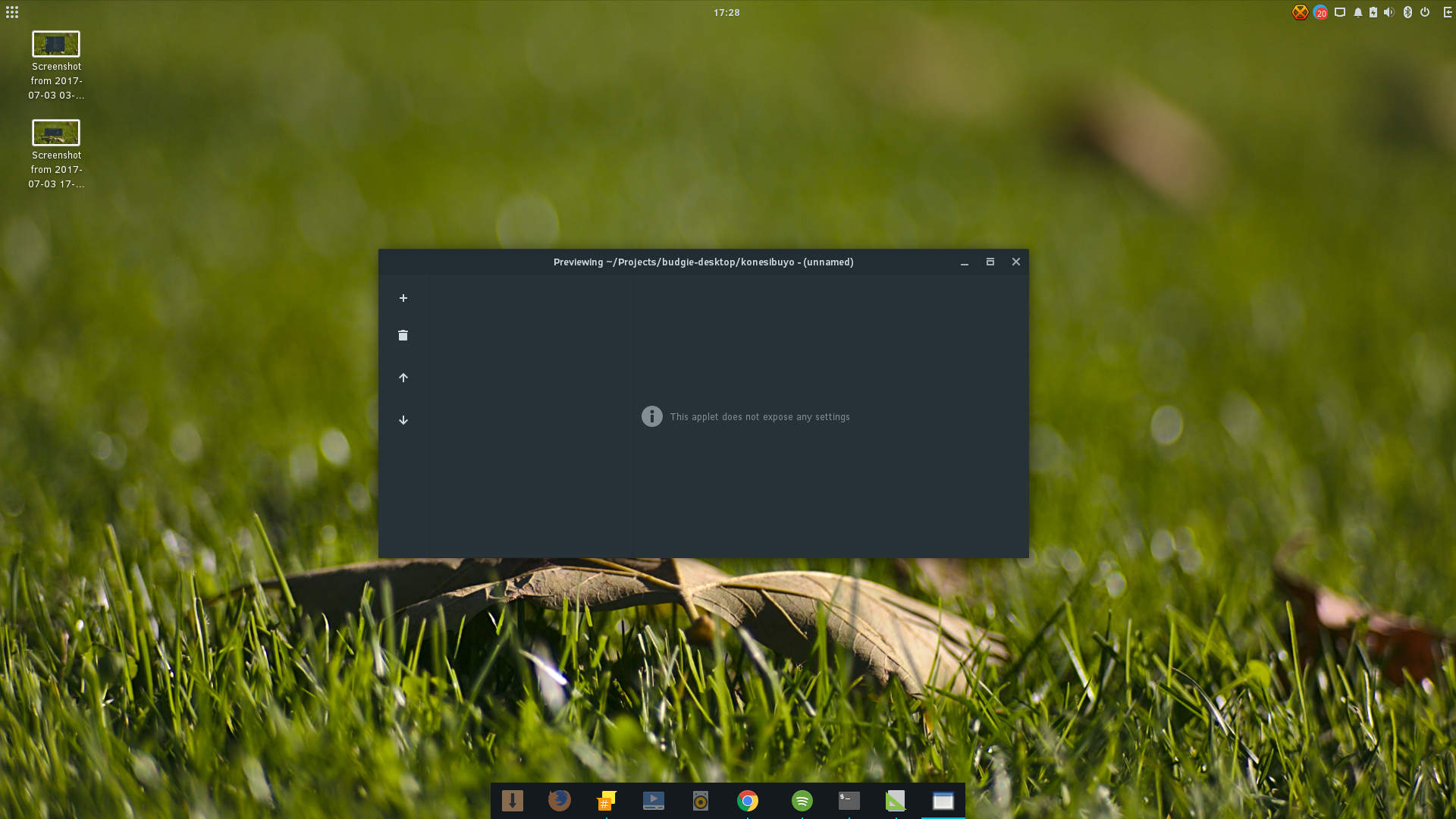Maximize the Previewing window
The width and height of the screenshot is (1456, 819).
pyautogui.click(x=990, y=262)
